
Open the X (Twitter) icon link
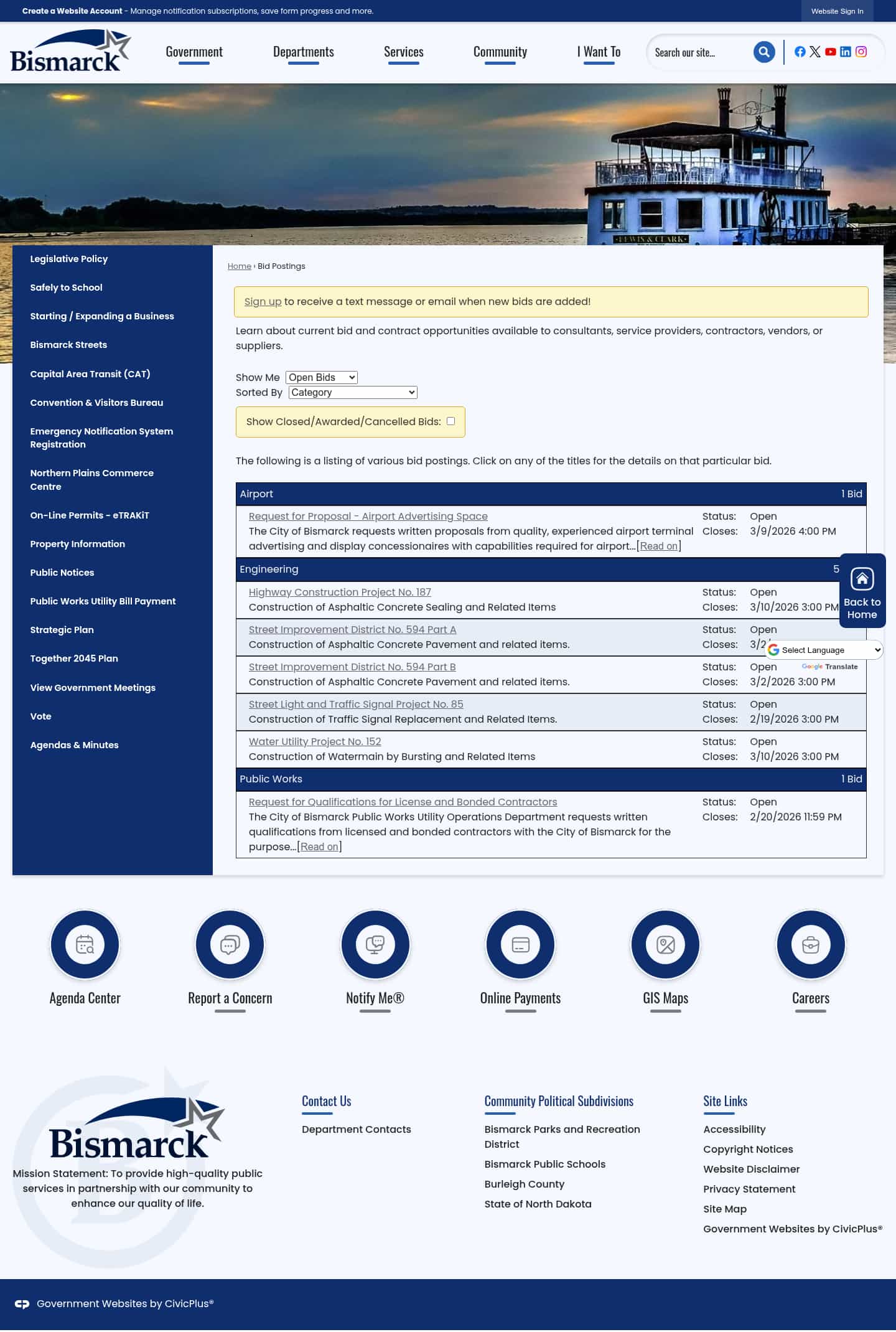[x=815, y=52]
